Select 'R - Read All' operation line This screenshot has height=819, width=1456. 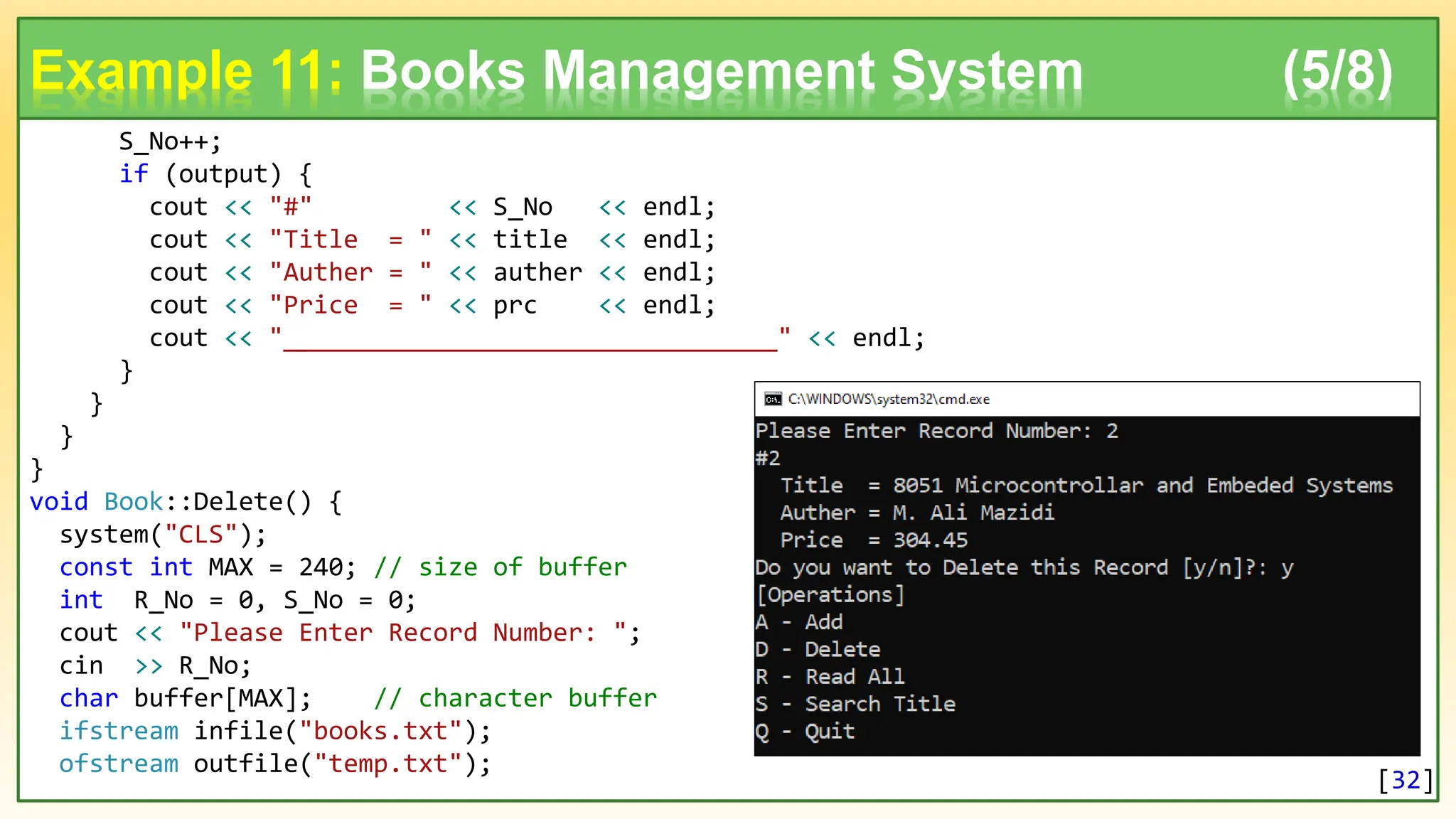coord(830,676)
